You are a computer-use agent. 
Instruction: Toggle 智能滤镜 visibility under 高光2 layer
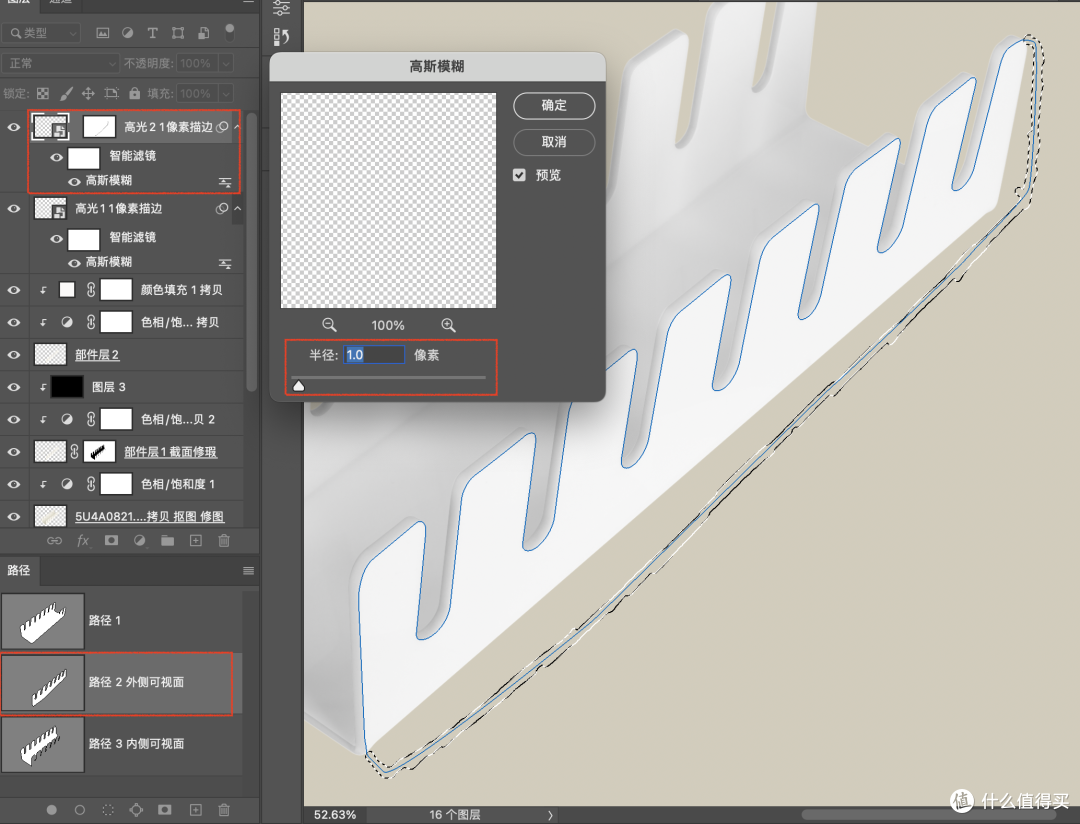(x=56, y=157)
